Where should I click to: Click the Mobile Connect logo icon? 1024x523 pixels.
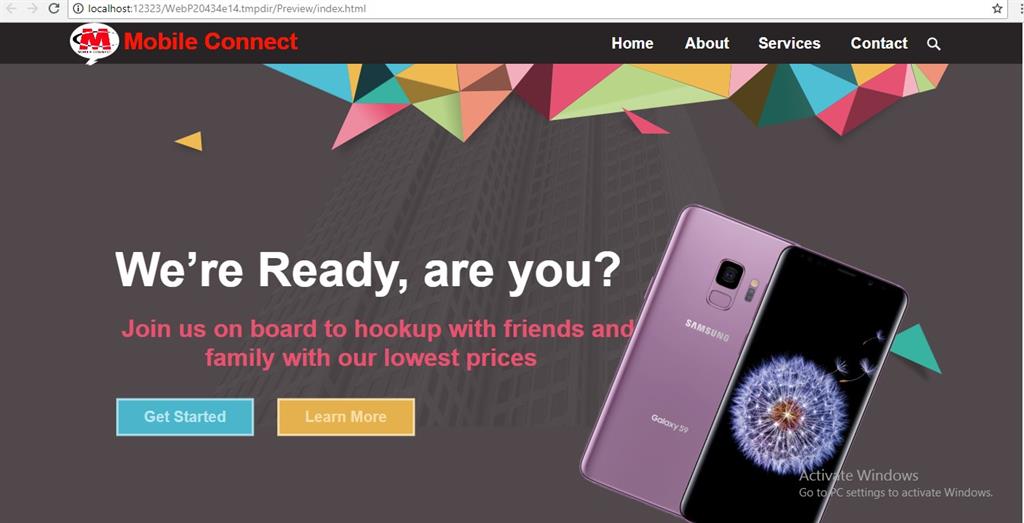[x=94, y=43]
